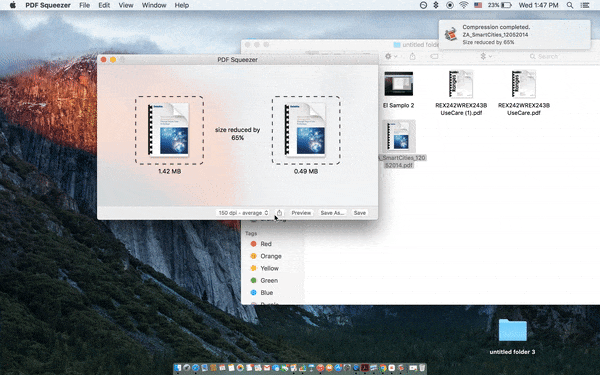The height and width of the screenshot is (375, 600).
Task: Open Adobe Acrobat from the Dock
Action: [365, 368]
